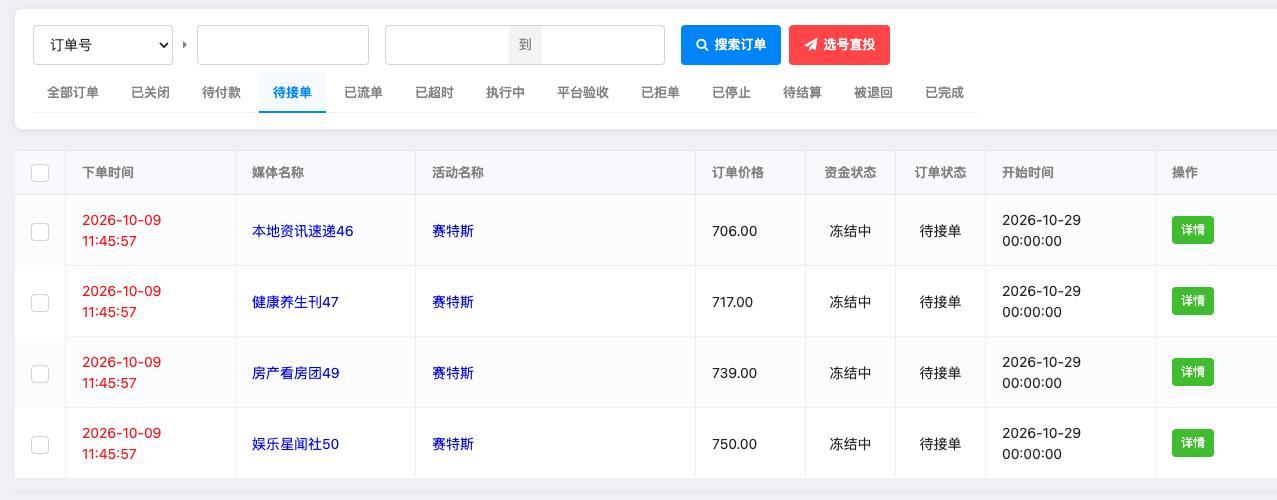Click 待接单 status in the 娱乐星闻社50 row
This screenshot has width=1277, height=500.
[x=941, y=444]
